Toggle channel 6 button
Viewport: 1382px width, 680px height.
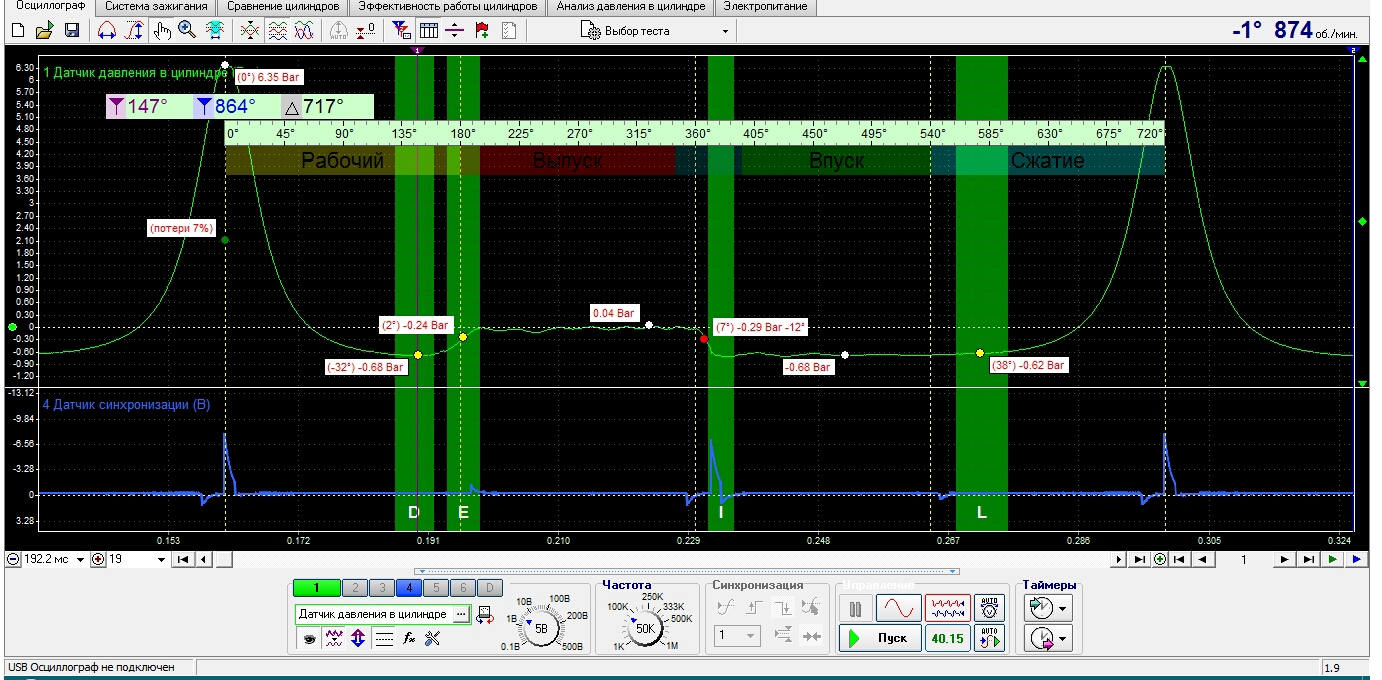point(463,588)
